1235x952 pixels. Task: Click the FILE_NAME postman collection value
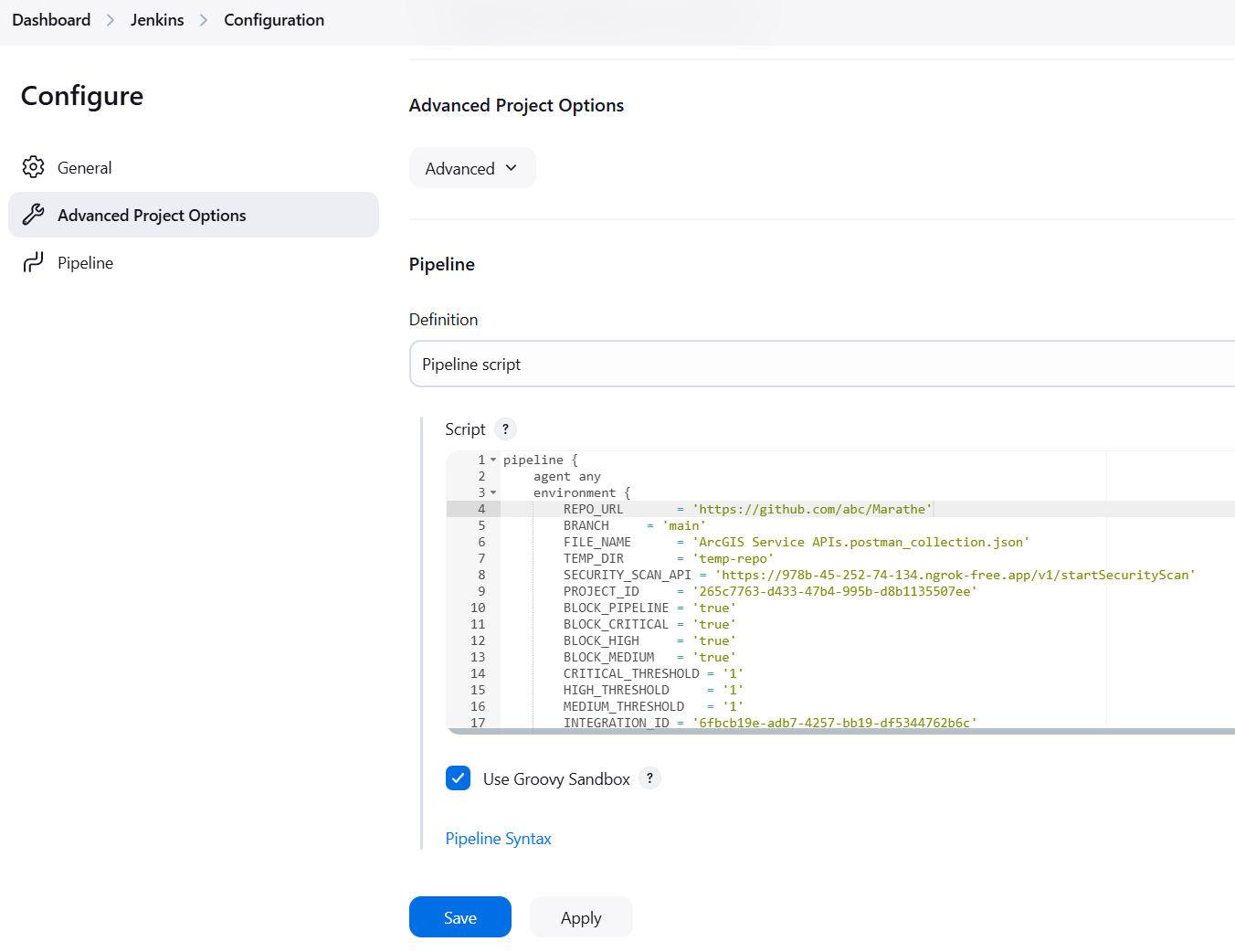click(860, 542)
